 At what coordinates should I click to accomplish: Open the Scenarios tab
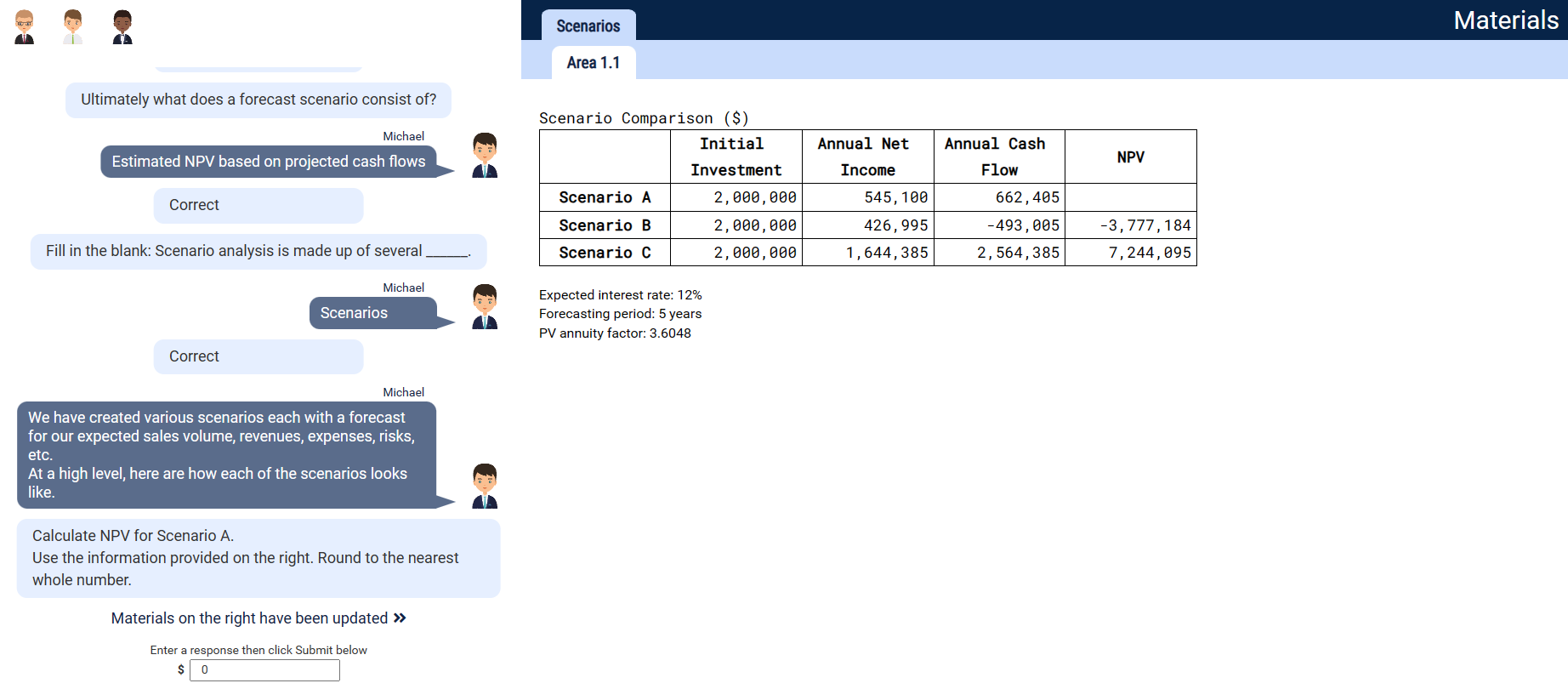(588, 26)
